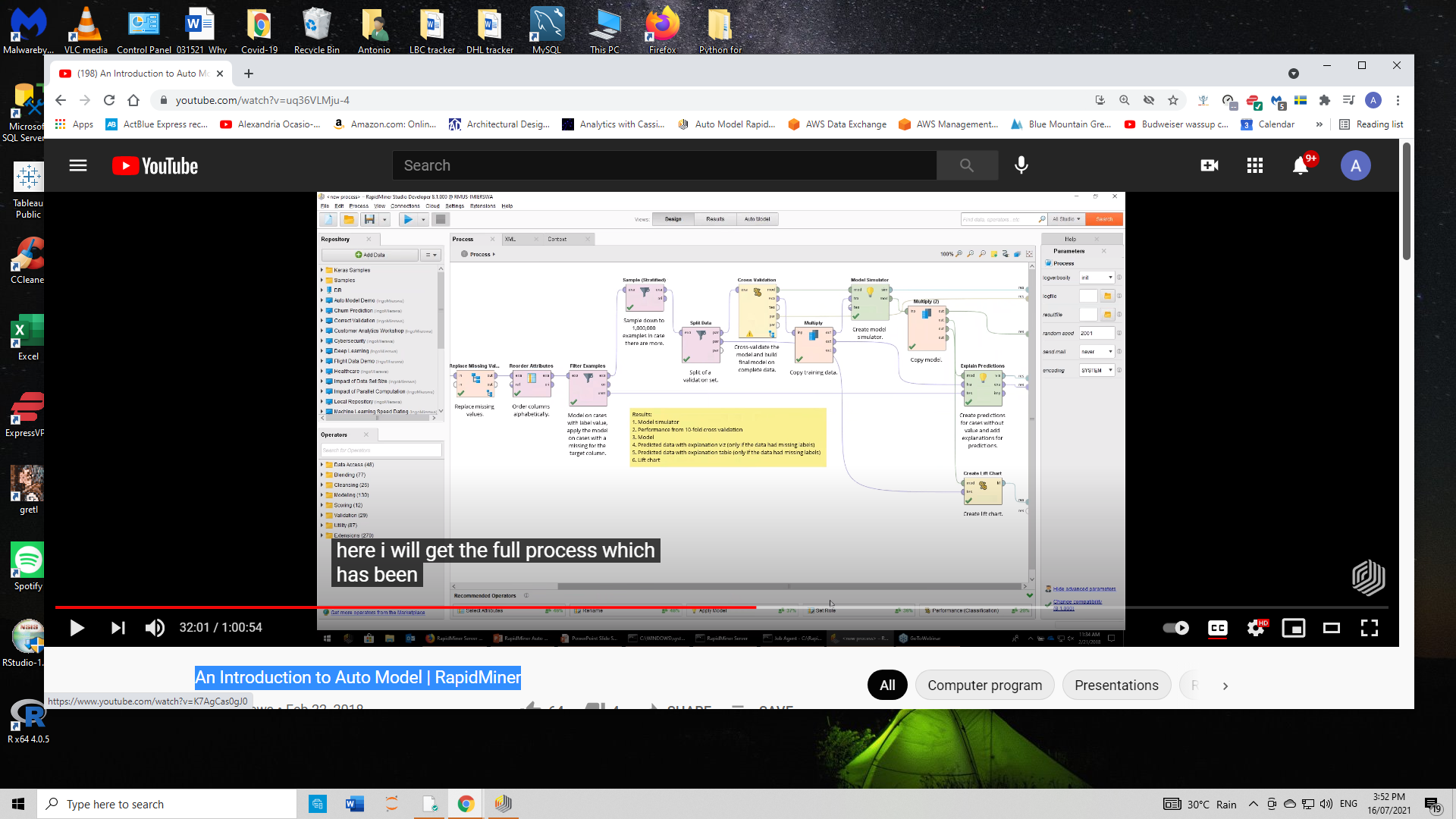Open a new Chrome tab

point(249,74)
